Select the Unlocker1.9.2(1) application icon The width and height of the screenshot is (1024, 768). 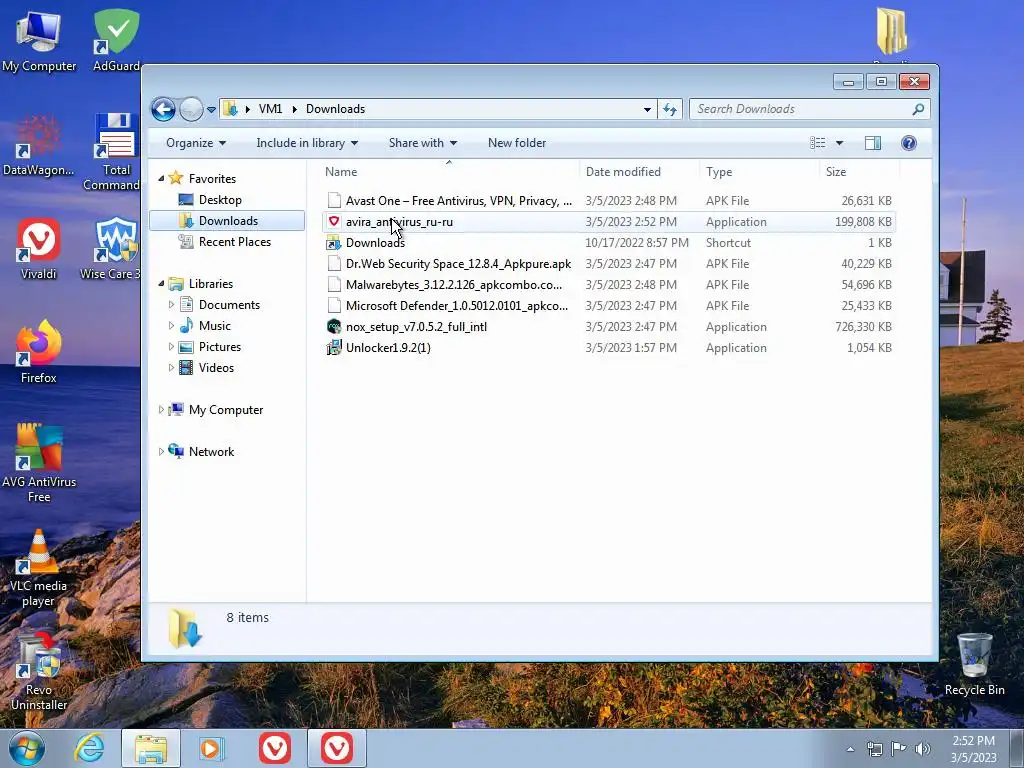334,347
